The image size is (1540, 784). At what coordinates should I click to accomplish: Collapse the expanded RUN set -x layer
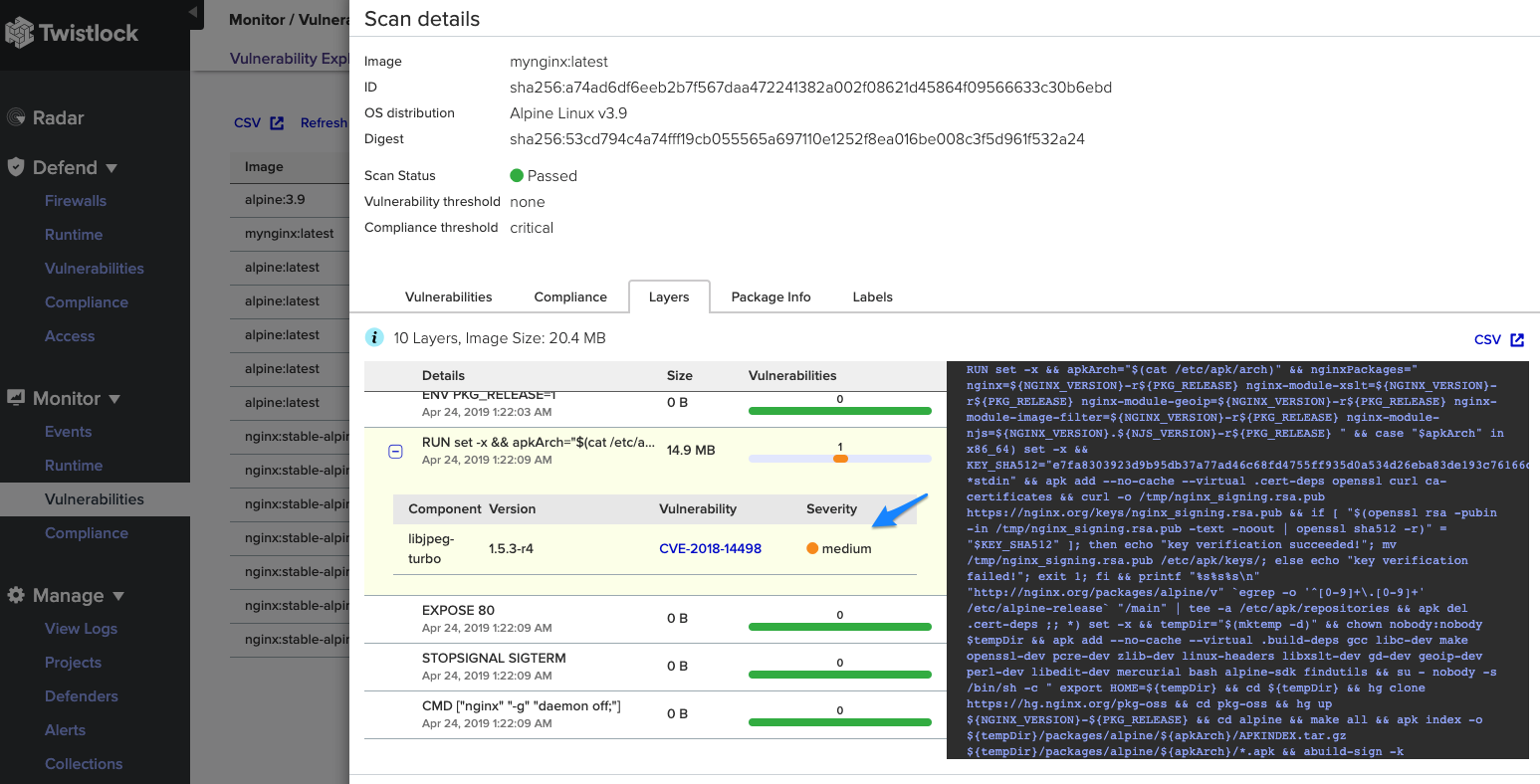[395, 452]
